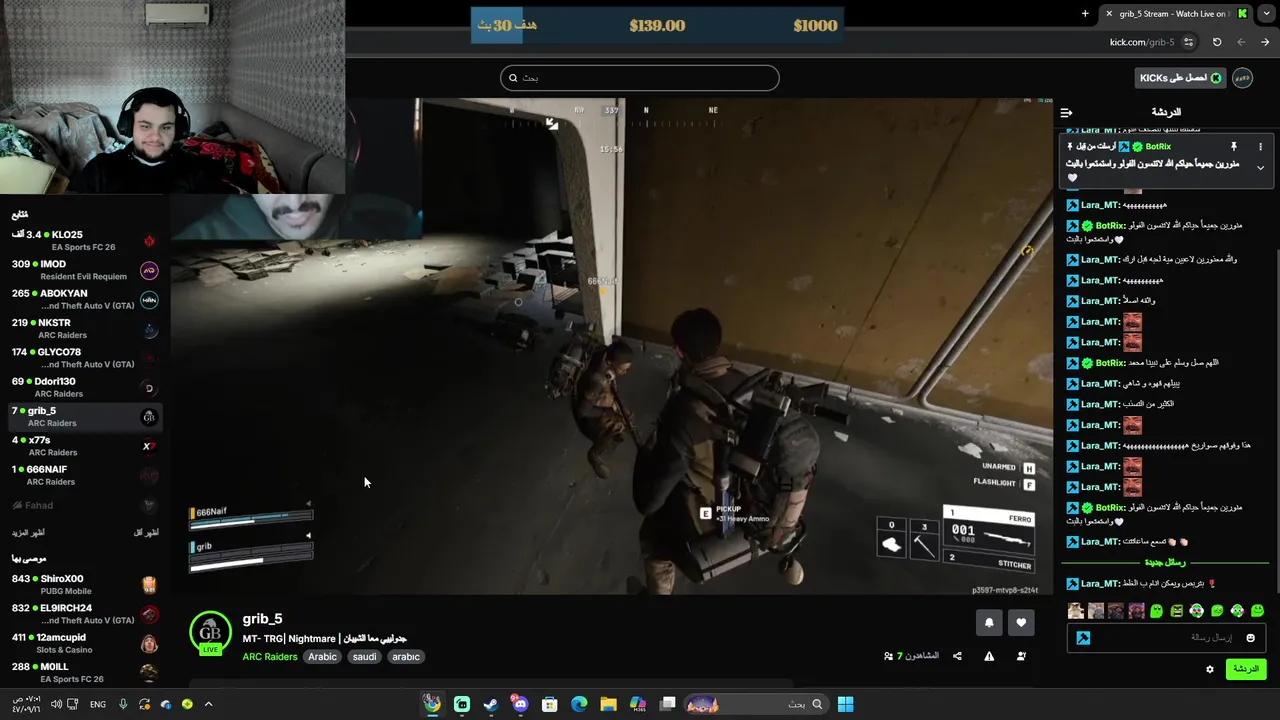Open recommended ShiroX00 channel
1280x720 pixels.
click(85, 584)
